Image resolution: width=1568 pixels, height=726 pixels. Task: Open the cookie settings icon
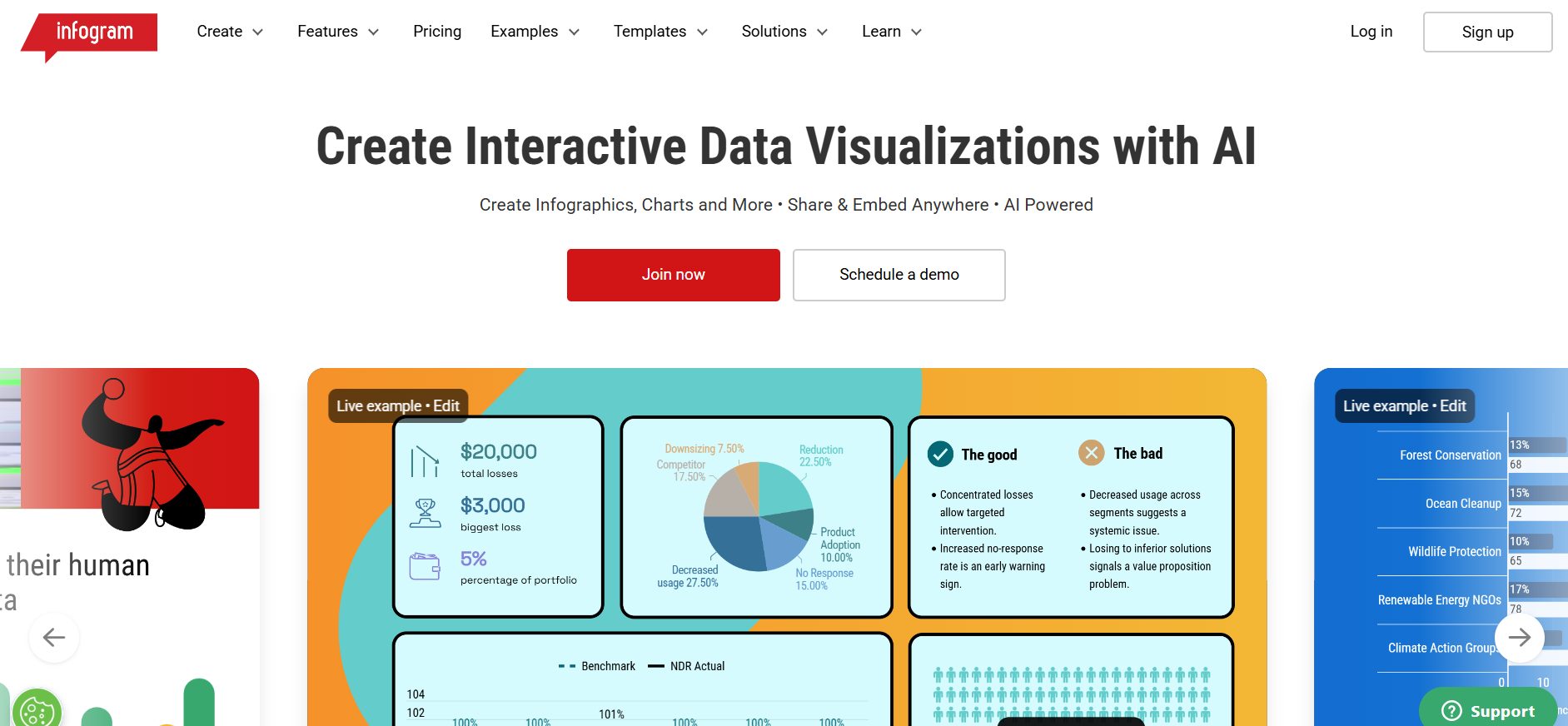pyautogui.click(x=37, y=710)
